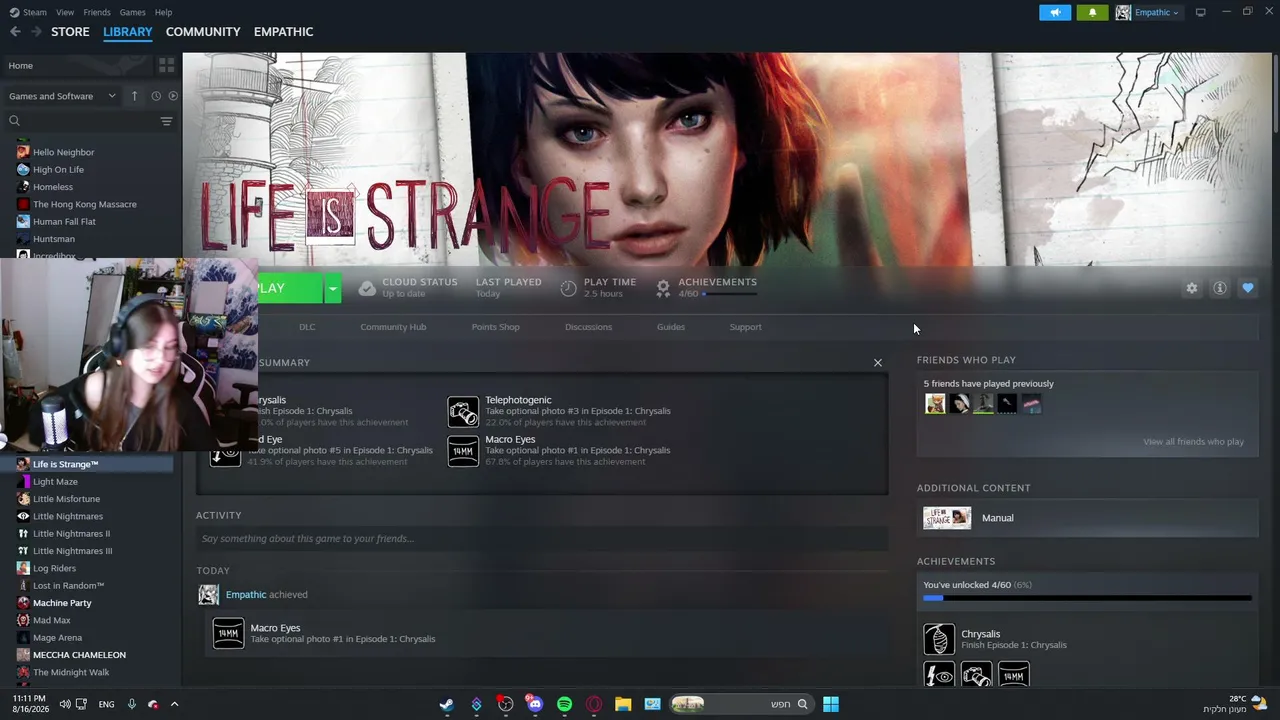Go back with the left arrow
The width and height of the screenshot is (1280, 720).
[x=15, y=32]
